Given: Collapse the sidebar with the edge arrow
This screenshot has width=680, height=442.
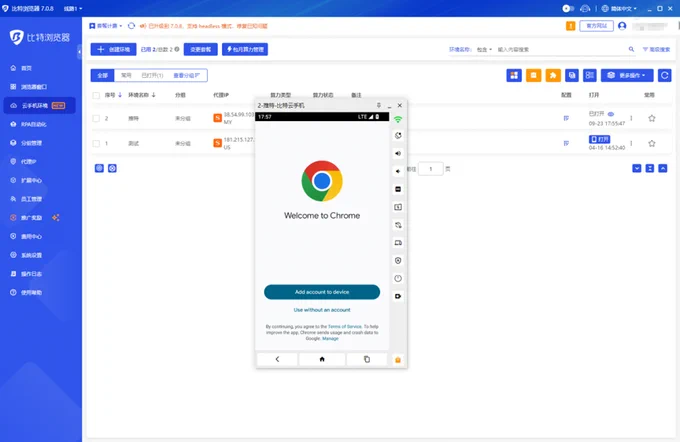Looking at the screenshot, I should coord(79,52).
